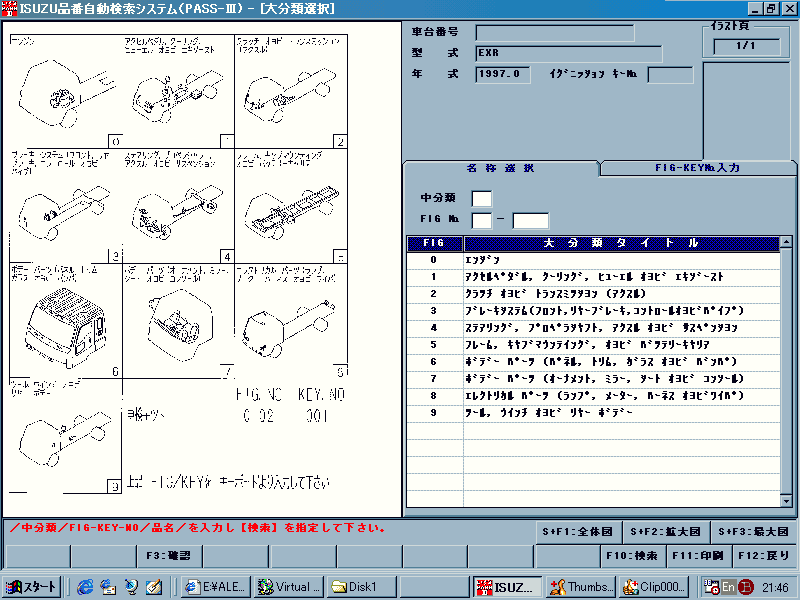Screen dimensions: 800x600
Task: Click the 車台番号 chassis number input field
Action: tap(555, 31)
